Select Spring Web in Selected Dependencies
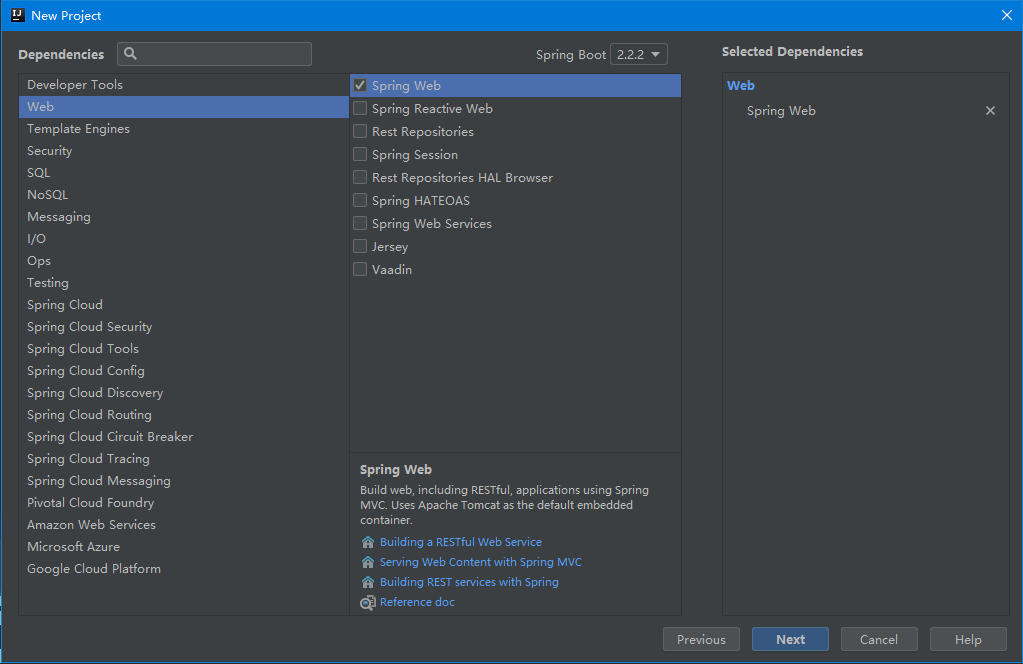 point(781,111)
